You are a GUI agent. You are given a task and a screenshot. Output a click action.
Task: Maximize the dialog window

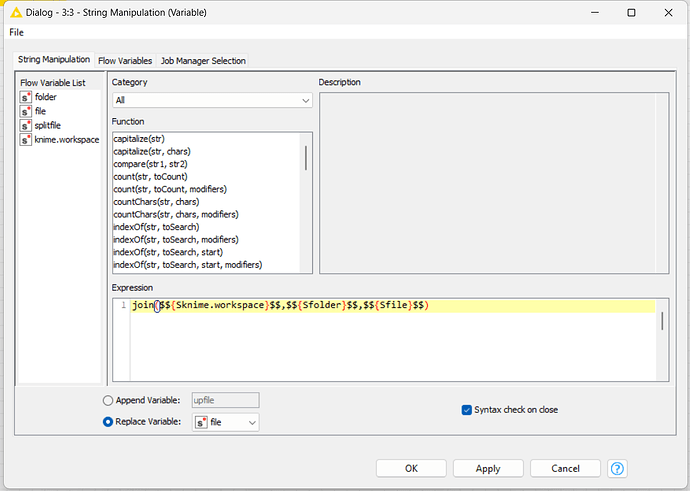[x=631, y=13]
